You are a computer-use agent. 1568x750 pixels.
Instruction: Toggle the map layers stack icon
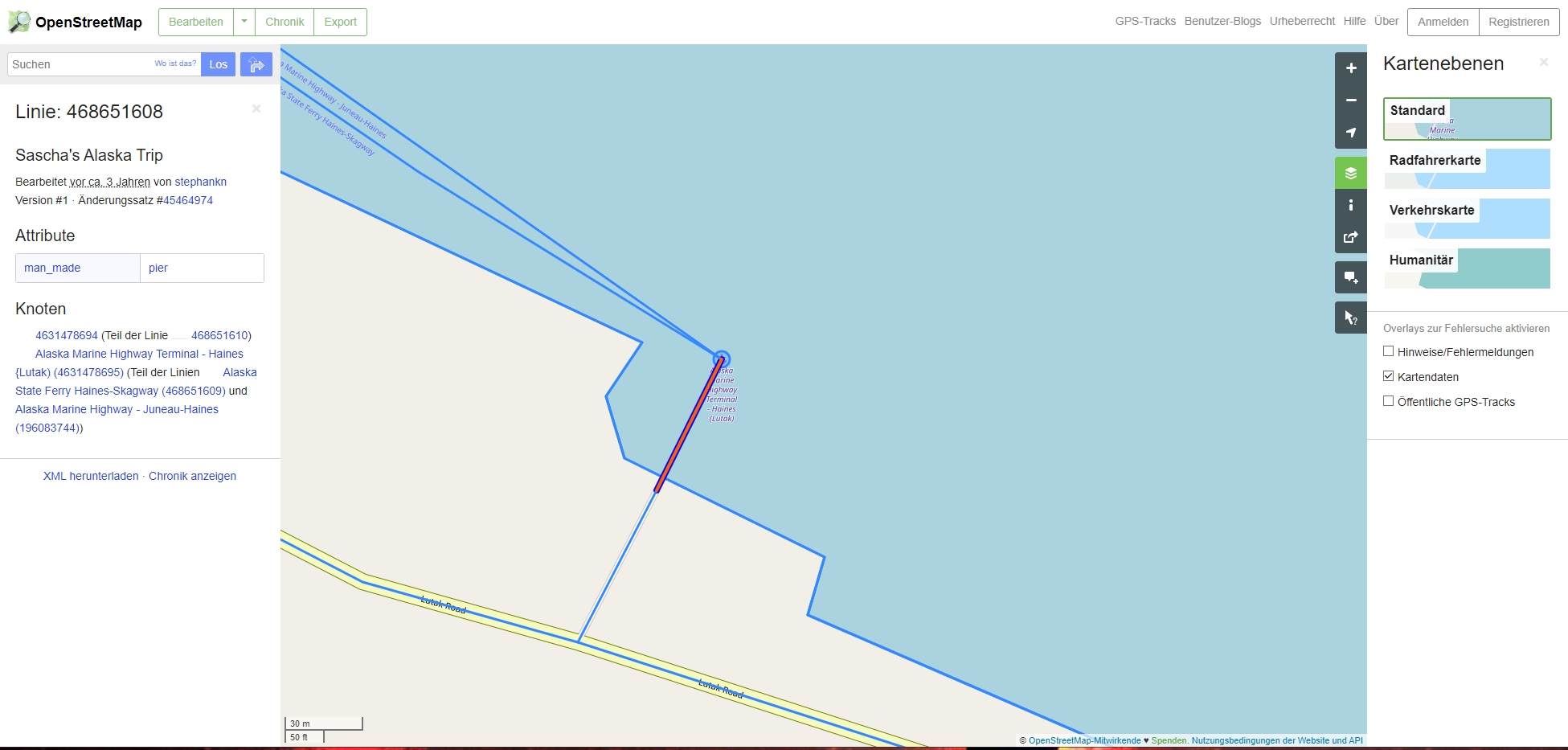pyautogui.click(x=1351, y=173)
